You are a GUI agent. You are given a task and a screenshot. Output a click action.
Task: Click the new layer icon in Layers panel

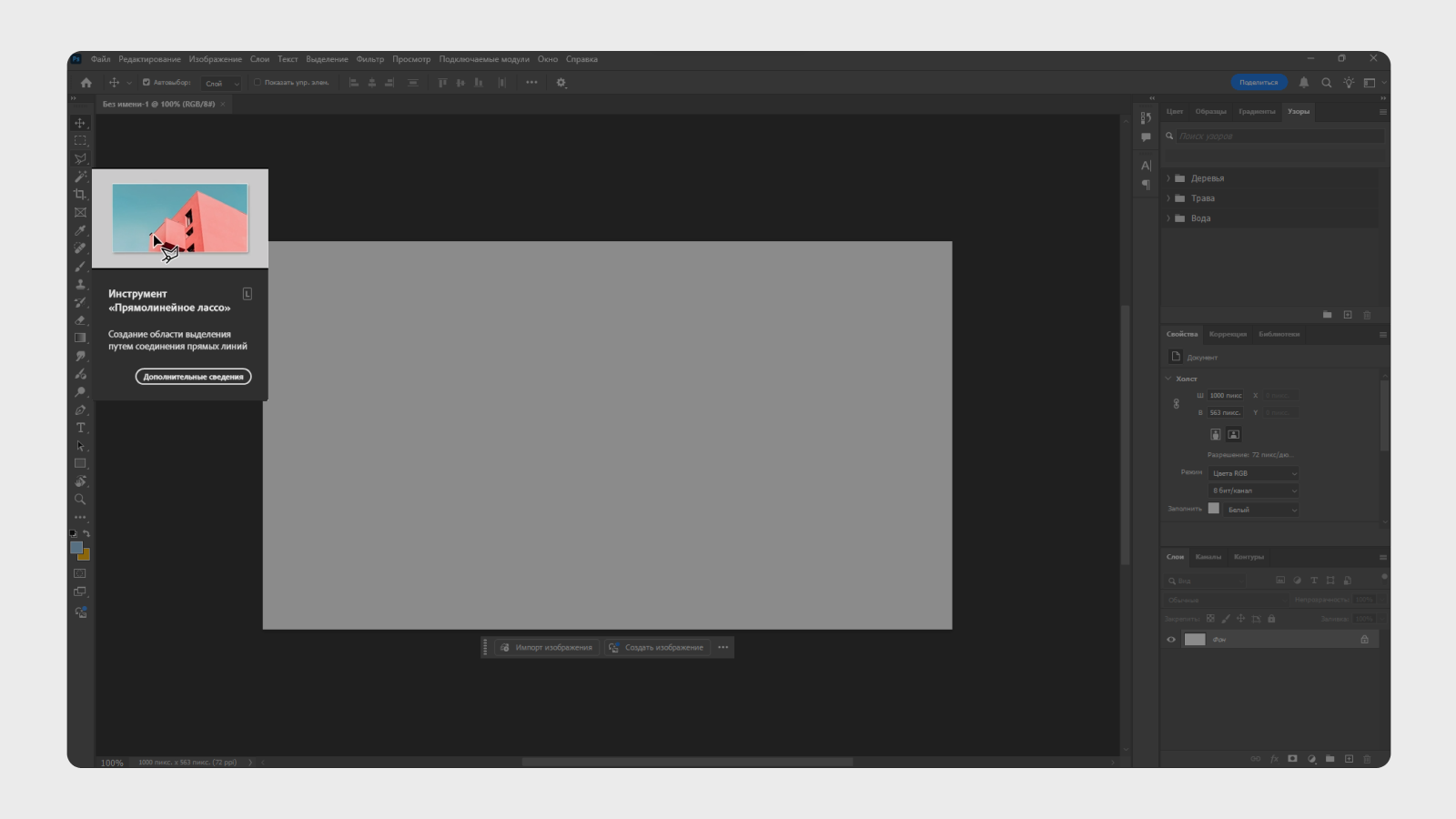(x=1347, y=757)
